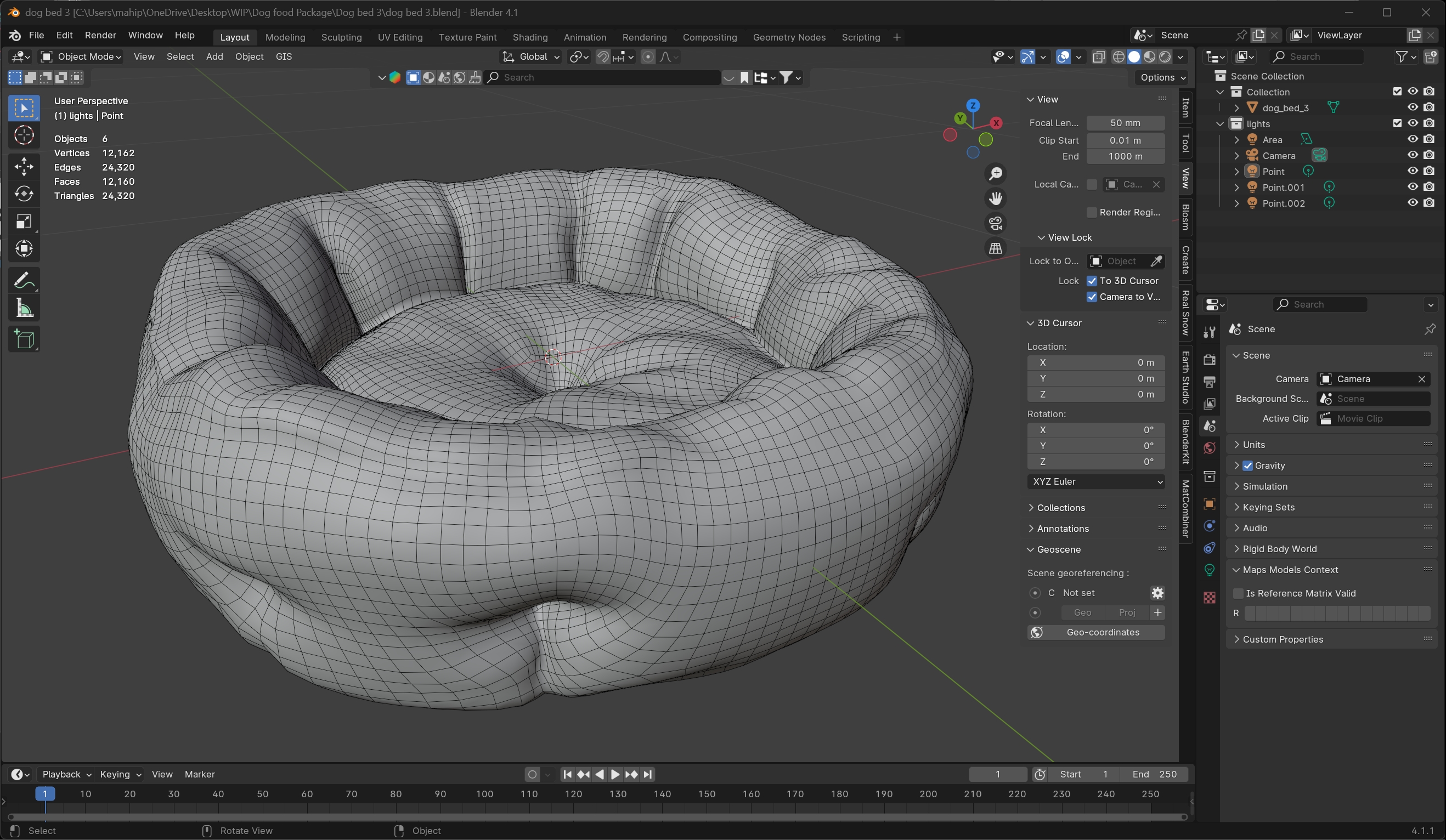The height and width of the screenshot is (840, 1446).
Task: Open the XYZ Euler rotation mode dropdown
Action: [x=1095, y=481]
